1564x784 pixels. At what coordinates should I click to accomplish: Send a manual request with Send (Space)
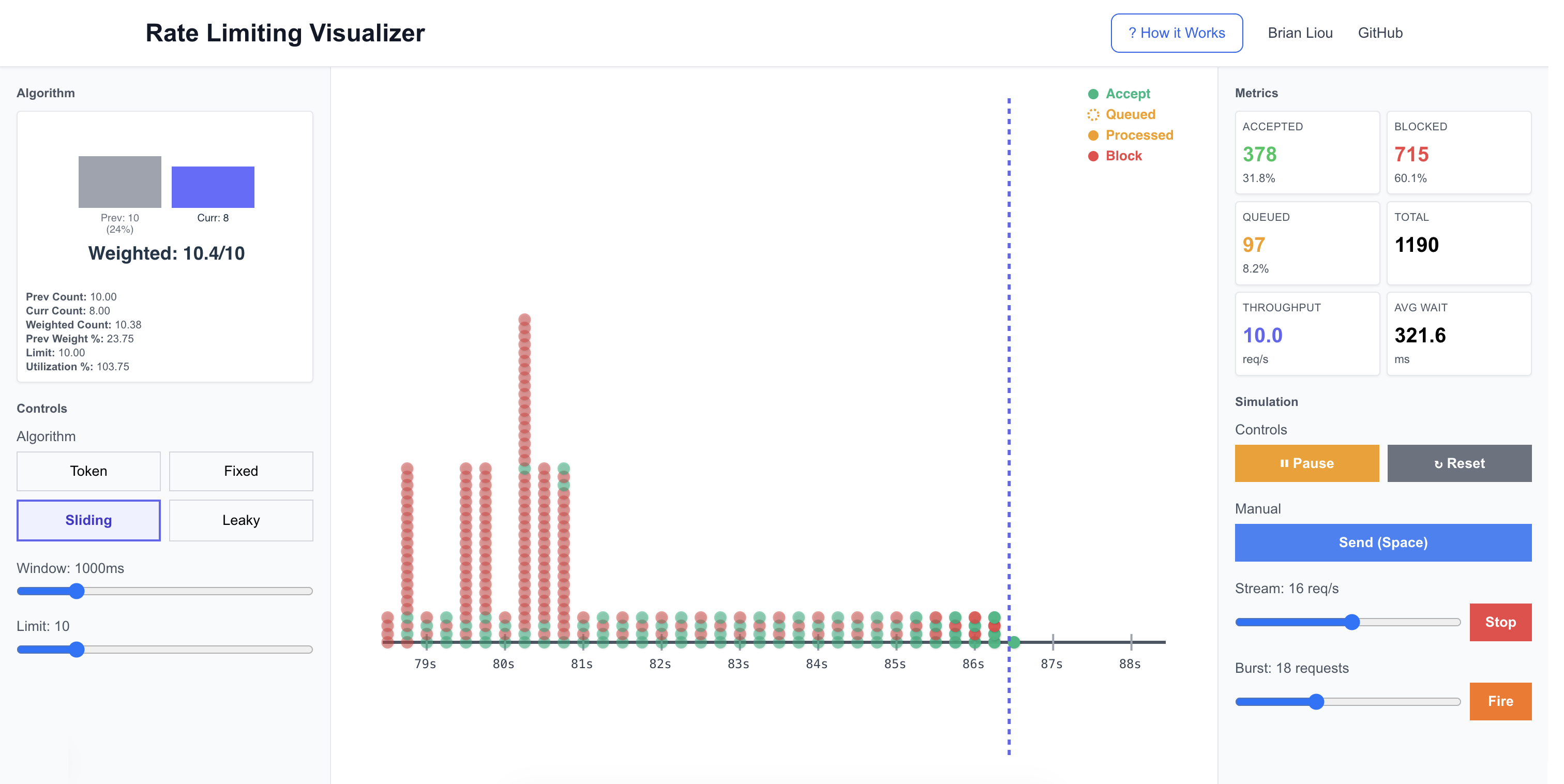coord(1382,542)
